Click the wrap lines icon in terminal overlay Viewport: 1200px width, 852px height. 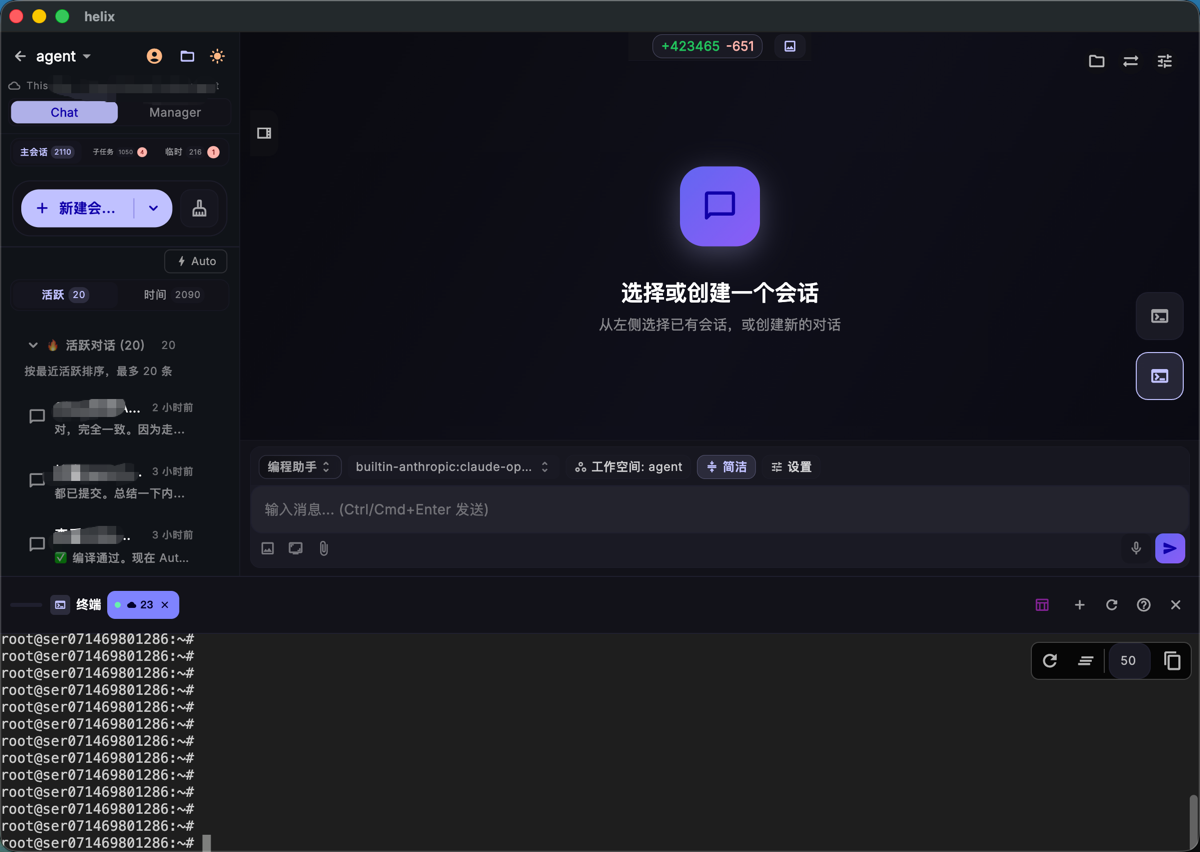[x=1085, y=661]
